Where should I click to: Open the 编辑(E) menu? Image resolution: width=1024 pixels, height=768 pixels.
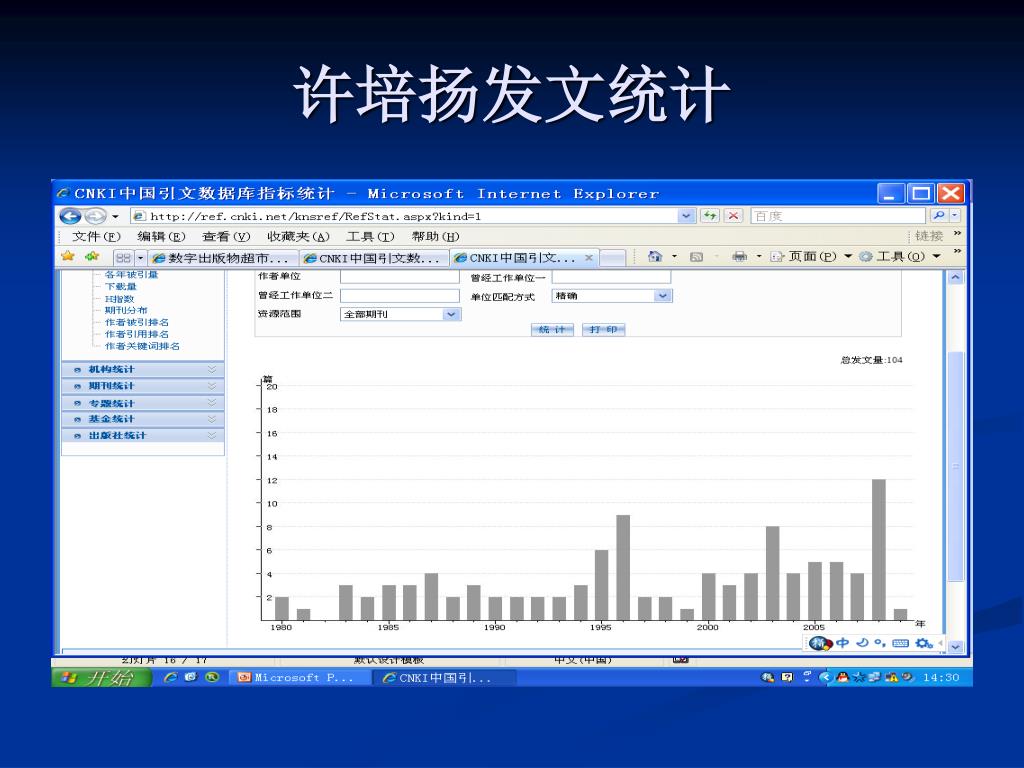161,236
